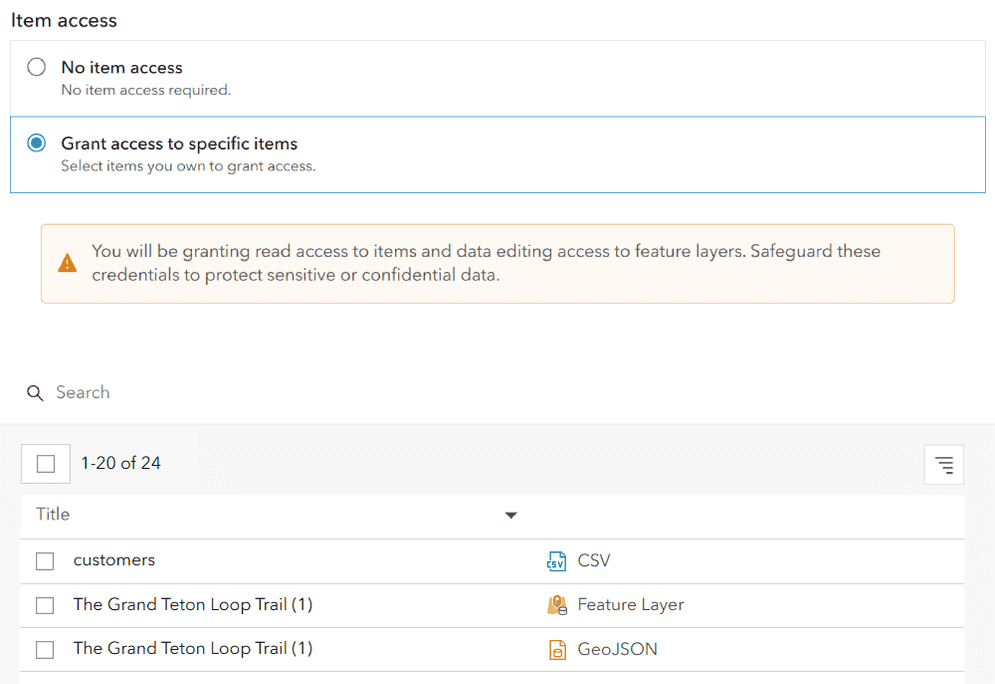The width and height of the screenshot is (995, 684).
Task: Check the select-all checkbox beside 1-20 of 24
Action: pos(46,464)
